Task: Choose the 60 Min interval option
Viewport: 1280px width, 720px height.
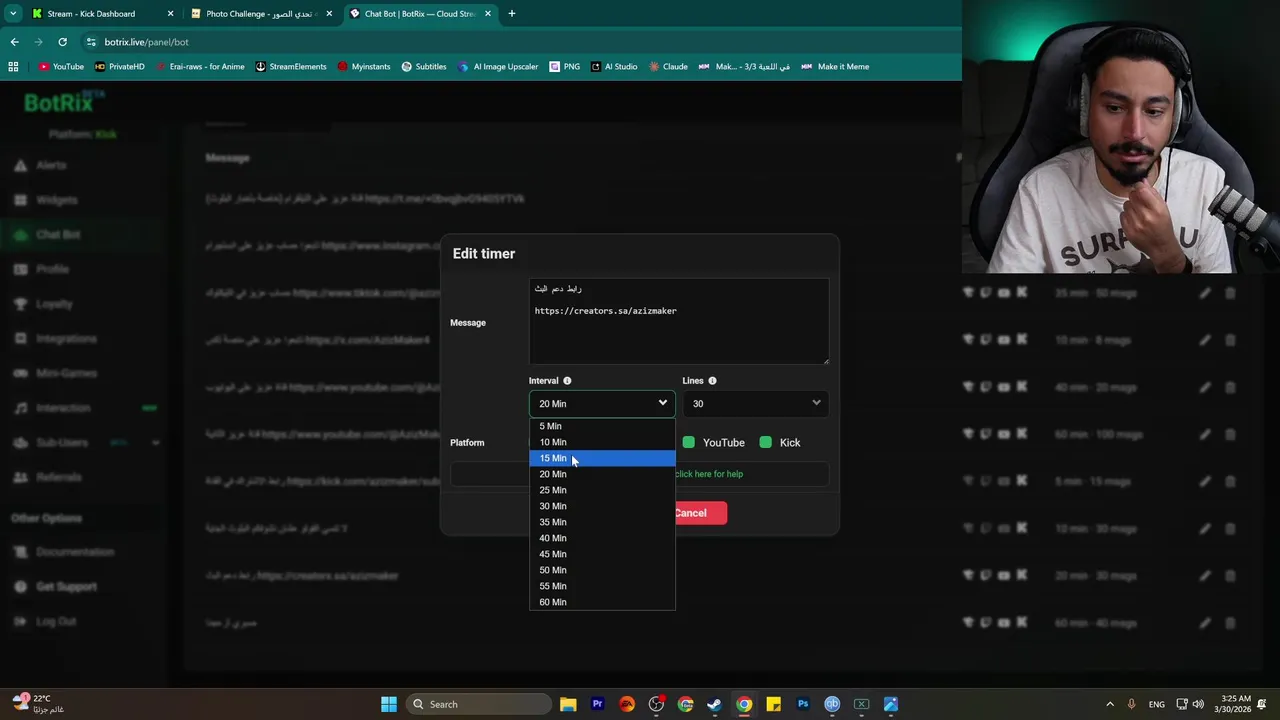Action: click(x=602, y=602)
